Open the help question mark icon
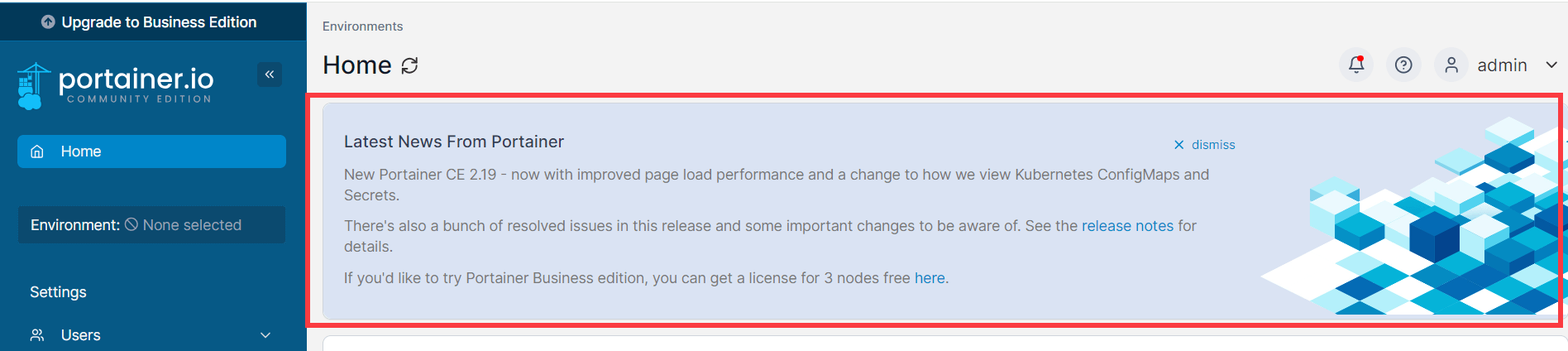The height and width of the screenshot is (351, 1568). (1403, 65)
